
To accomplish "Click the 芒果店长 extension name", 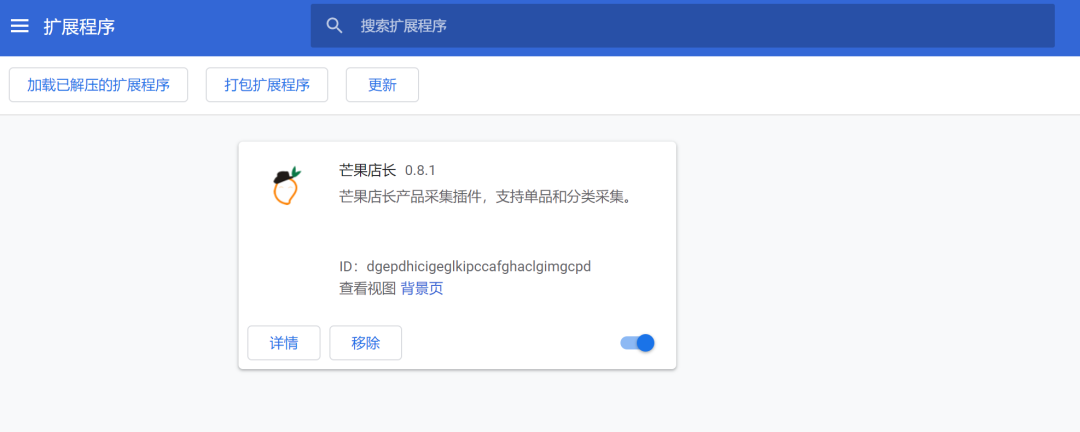I will coord(367,170).
